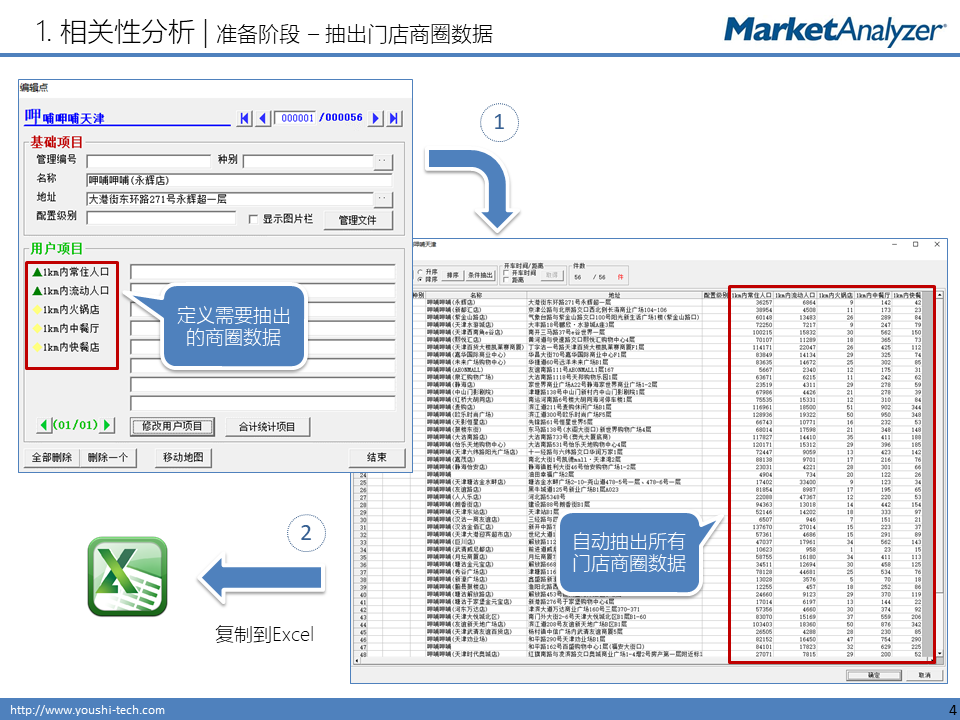This screenshot has height=720, width=960.
Task: Click the vertical scrollbar up arrow in table
Action: [x=939, y=295]
